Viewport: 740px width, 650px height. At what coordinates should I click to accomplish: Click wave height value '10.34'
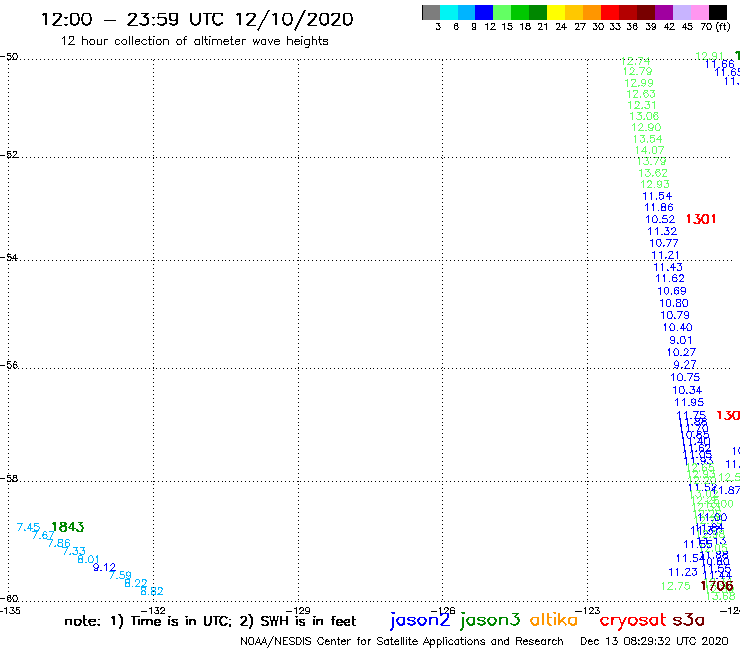pyautogui.click(x=687, y=390)
